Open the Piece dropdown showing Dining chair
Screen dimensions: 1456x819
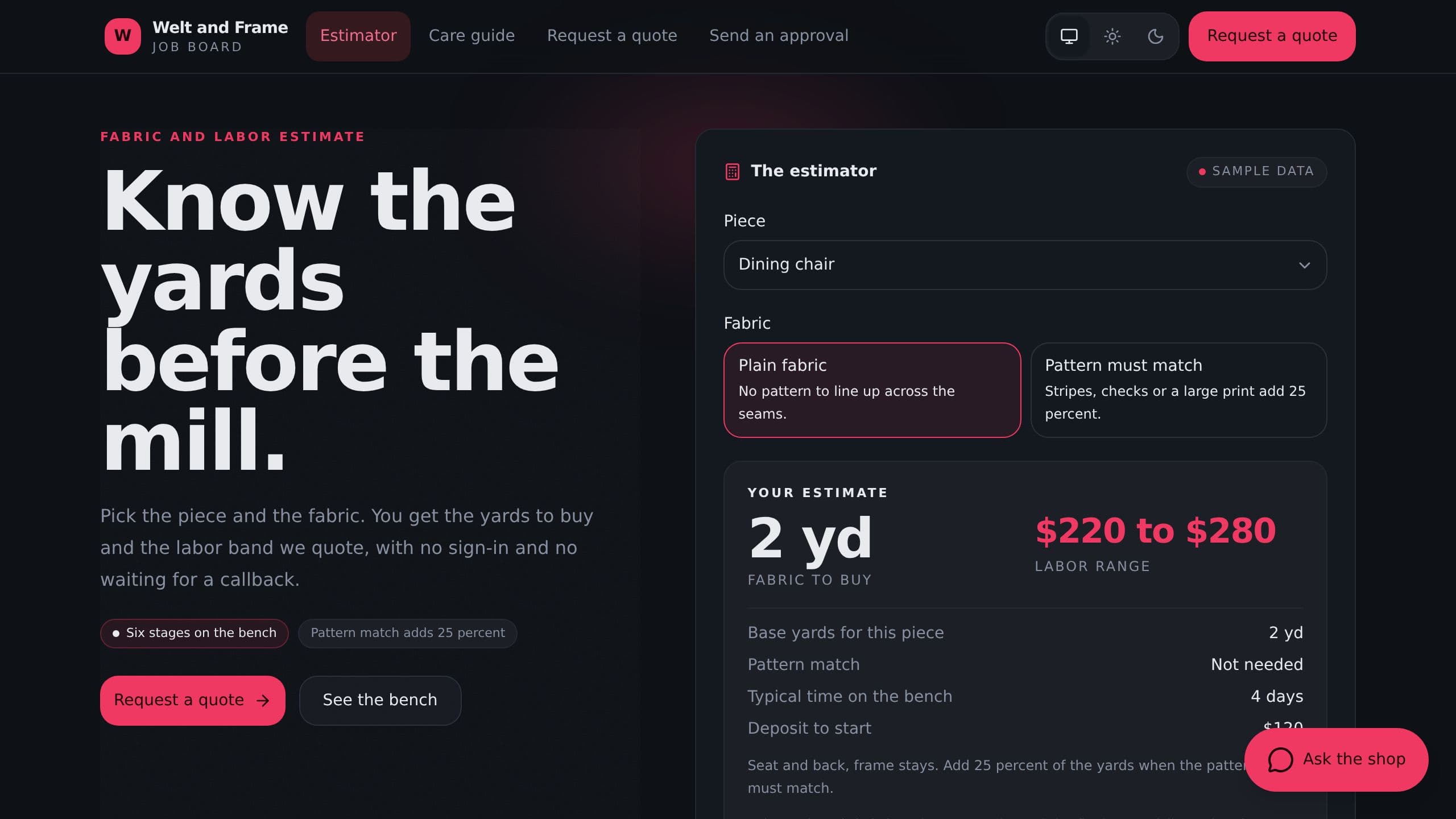pos(1025,265)
